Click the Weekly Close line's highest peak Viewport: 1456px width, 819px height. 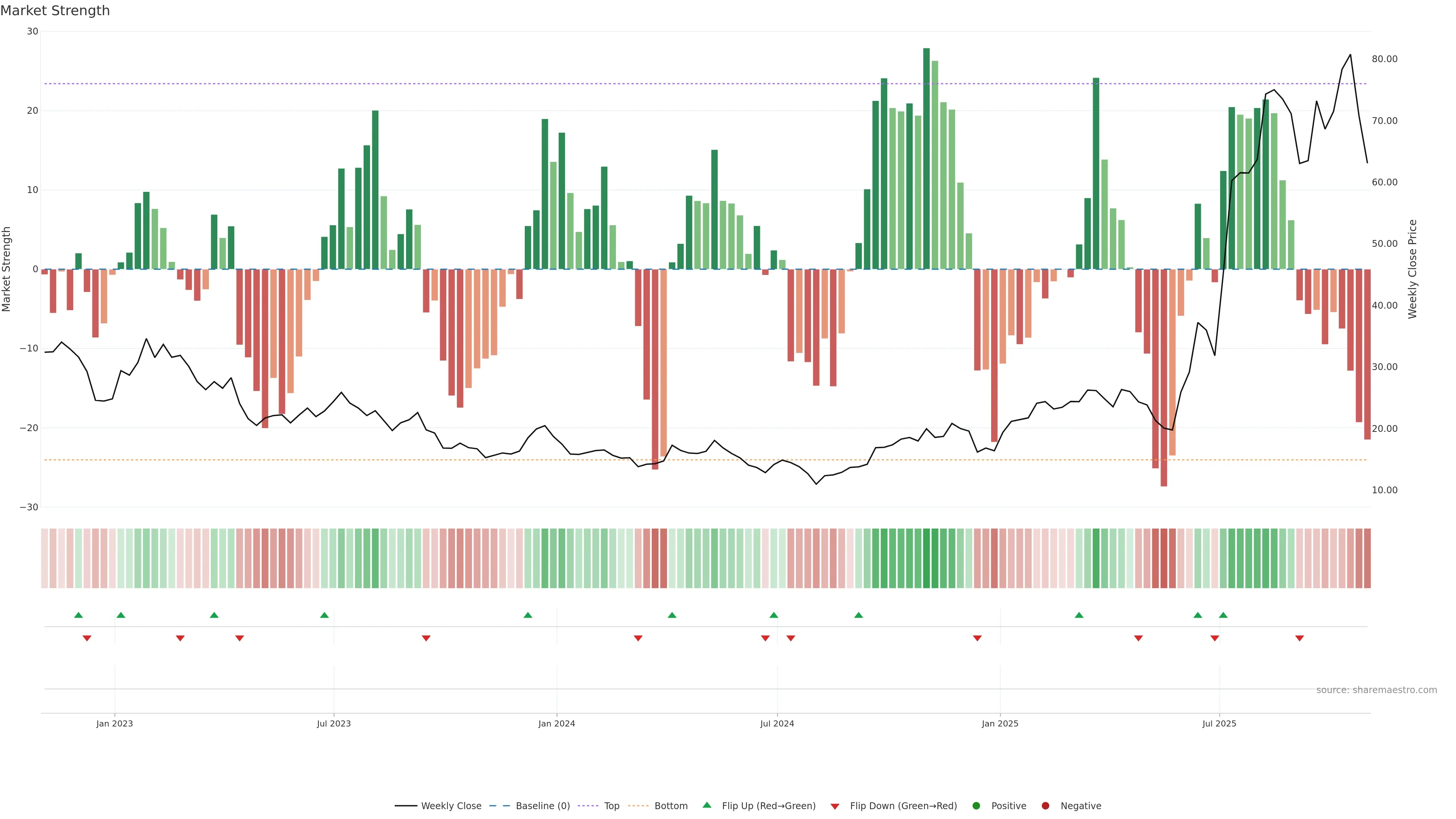pyautogui.click(x=1350, y=55)
